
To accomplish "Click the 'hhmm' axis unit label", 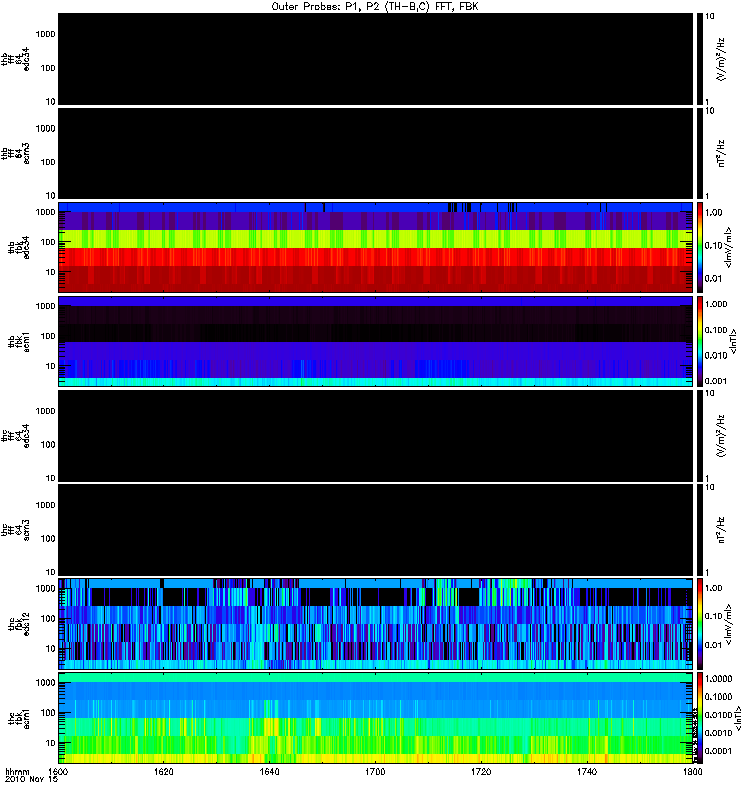I will (x=17, y=771).
